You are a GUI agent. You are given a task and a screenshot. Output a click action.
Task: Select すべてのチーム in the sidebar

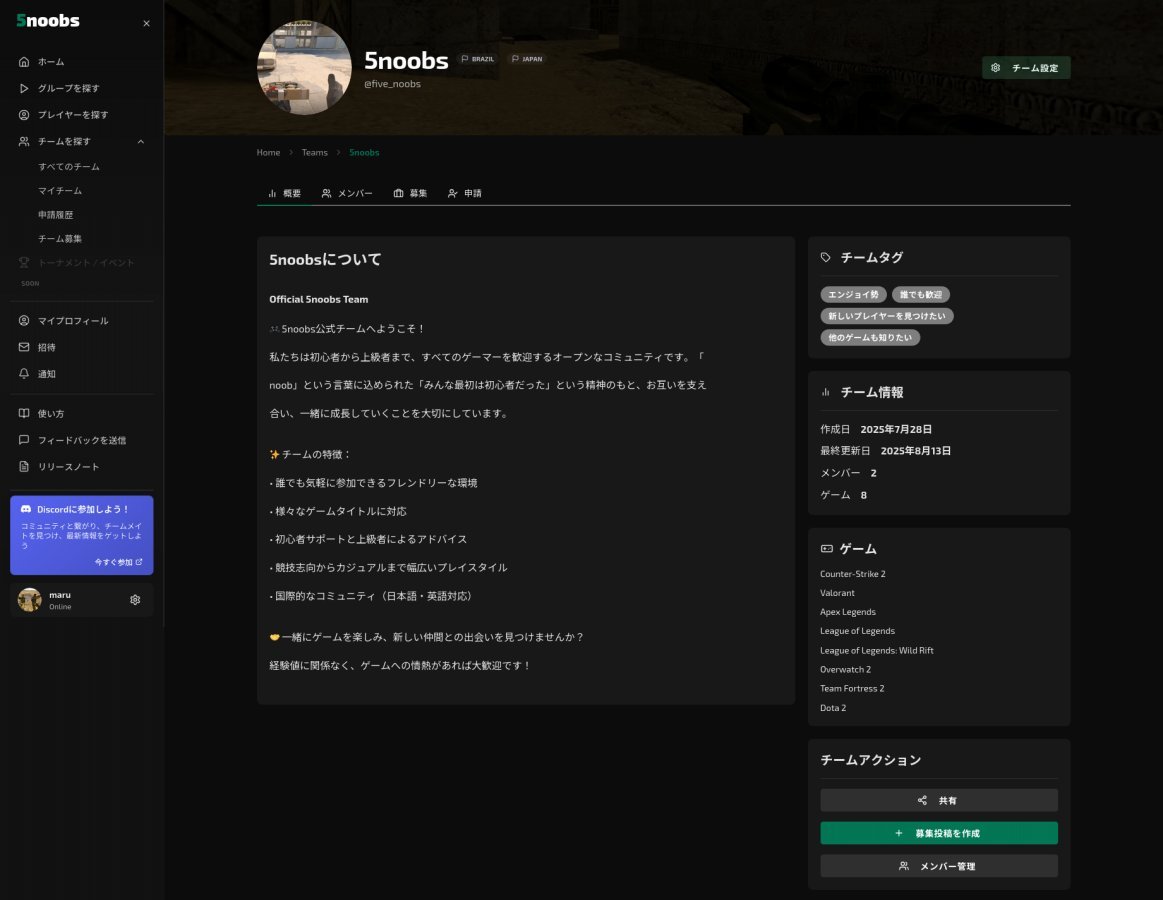[69, 167]
